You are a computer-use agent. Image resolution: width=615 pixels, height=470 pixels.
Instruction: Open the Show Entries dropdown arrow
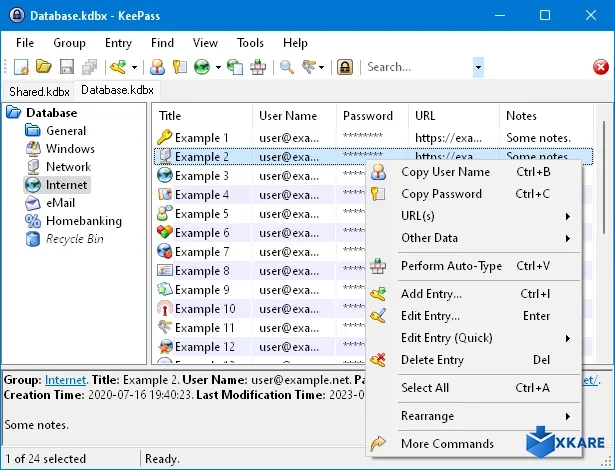322,67
